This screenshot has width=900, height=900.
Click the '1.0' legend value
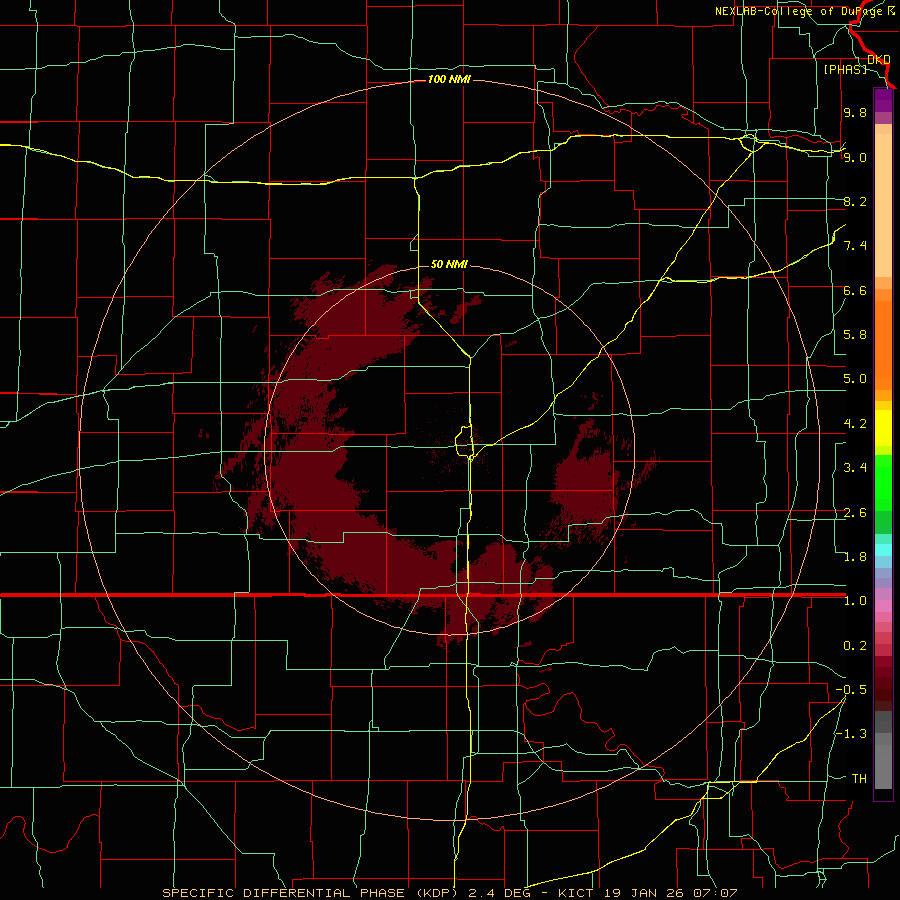[x=855, y=601]
